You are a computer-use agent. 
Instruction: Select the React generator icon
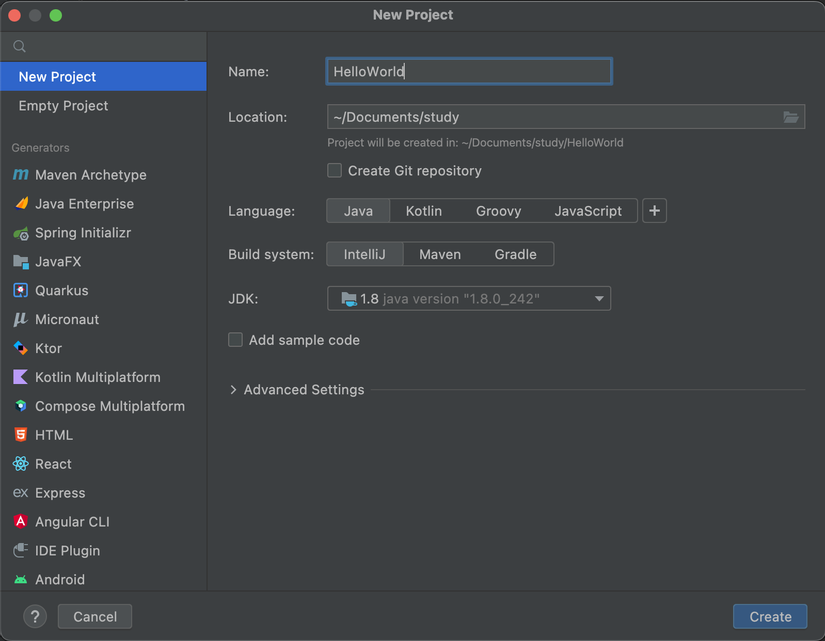pyautogui.click(x=20, y=464)
